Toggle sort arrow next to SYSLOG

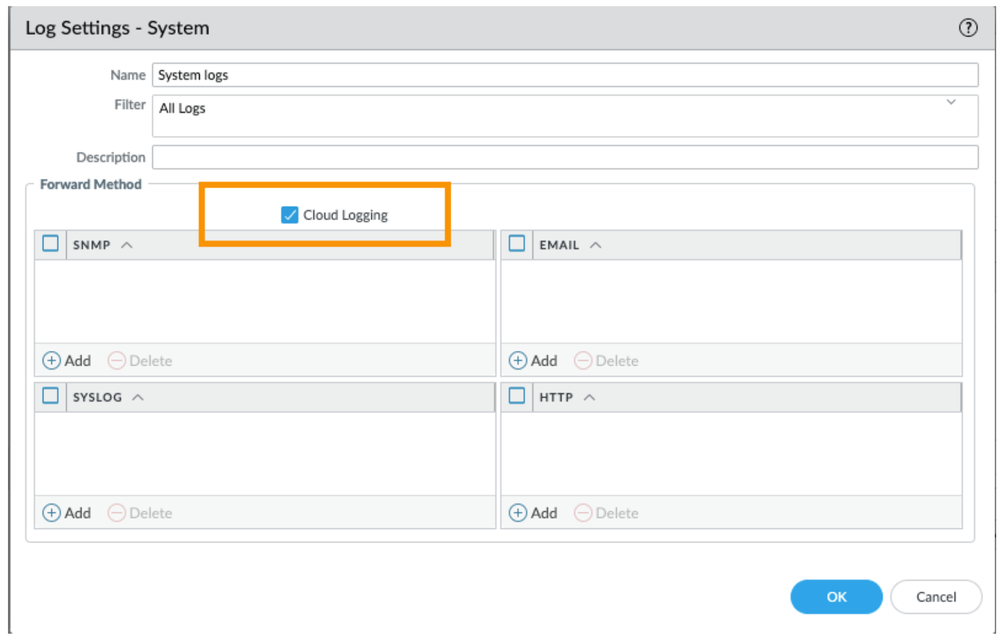(x=138, y=398)
